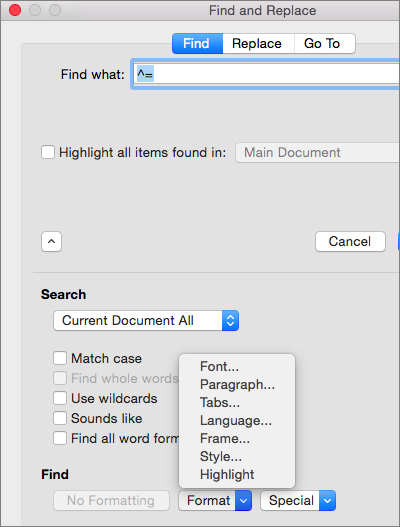The image size is (400, 527).
Task: Choose Highlight from the Format menu
Action: (x=237, y=474)
